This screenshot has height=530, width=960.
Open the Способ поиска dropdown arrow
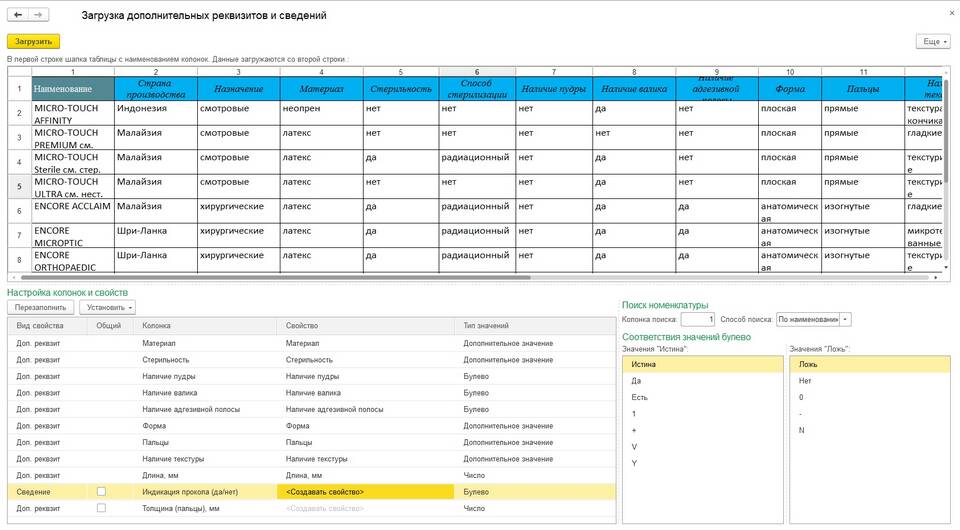pyautogui.click(x=845, y=319)
